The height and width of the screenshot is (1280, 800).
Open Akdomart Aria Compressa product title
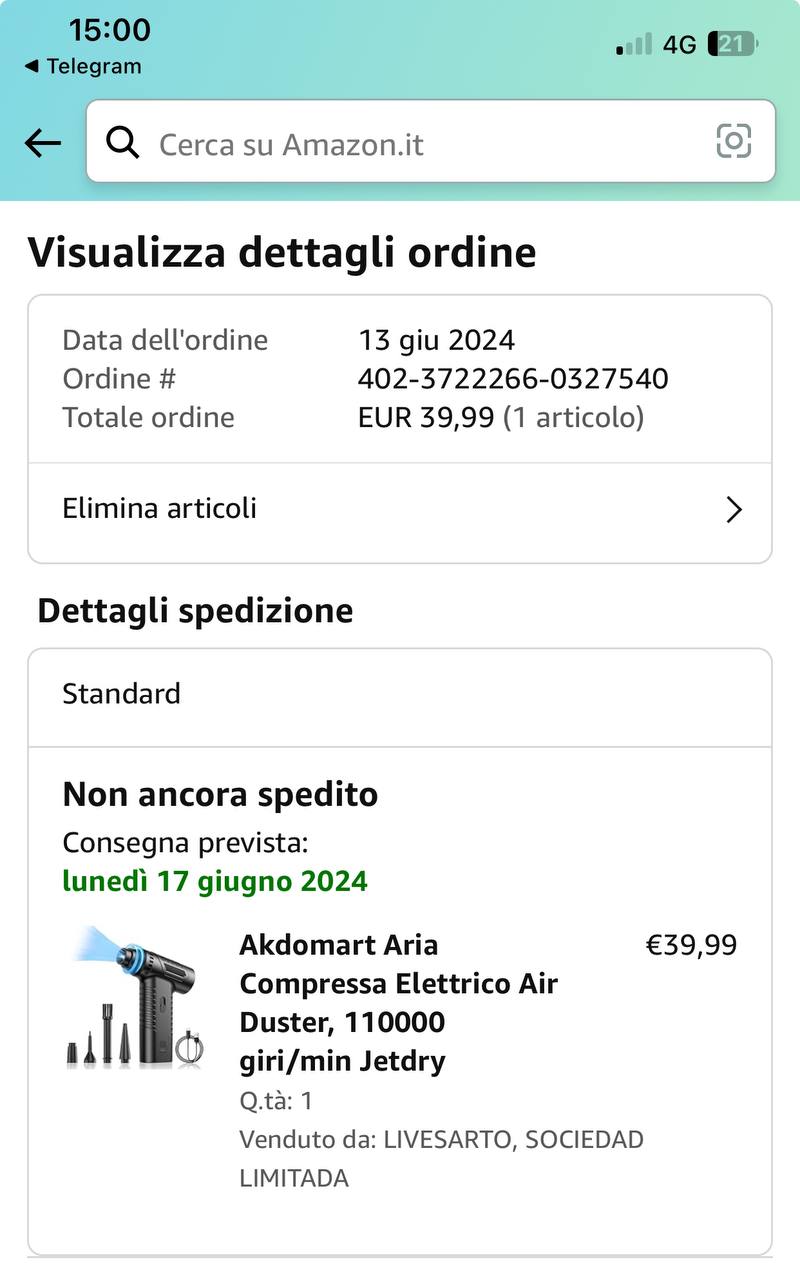click(398, 1002)
